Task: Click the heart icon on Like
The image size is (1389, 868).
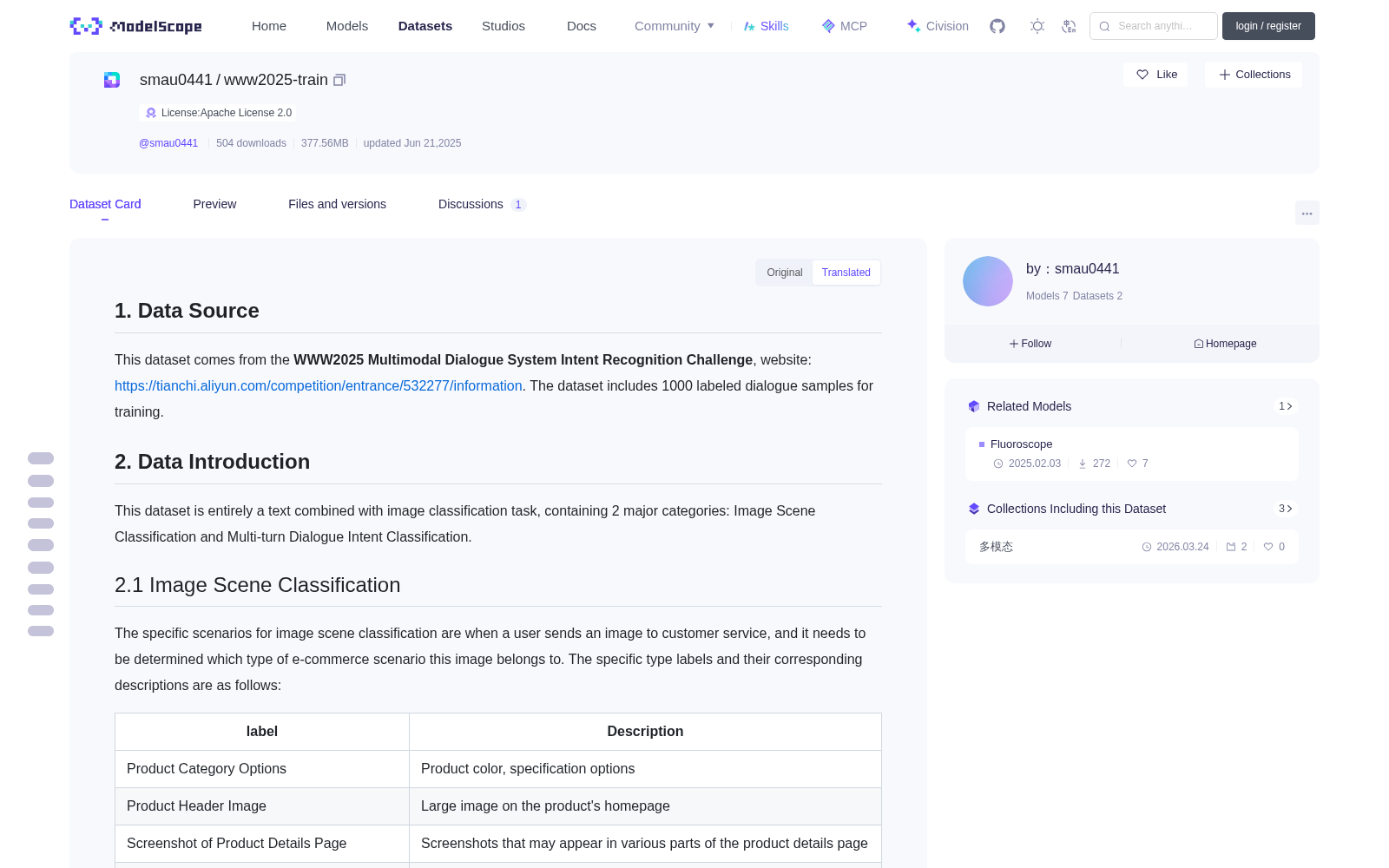Action: pyautogui.click(x=1142, y=75)
